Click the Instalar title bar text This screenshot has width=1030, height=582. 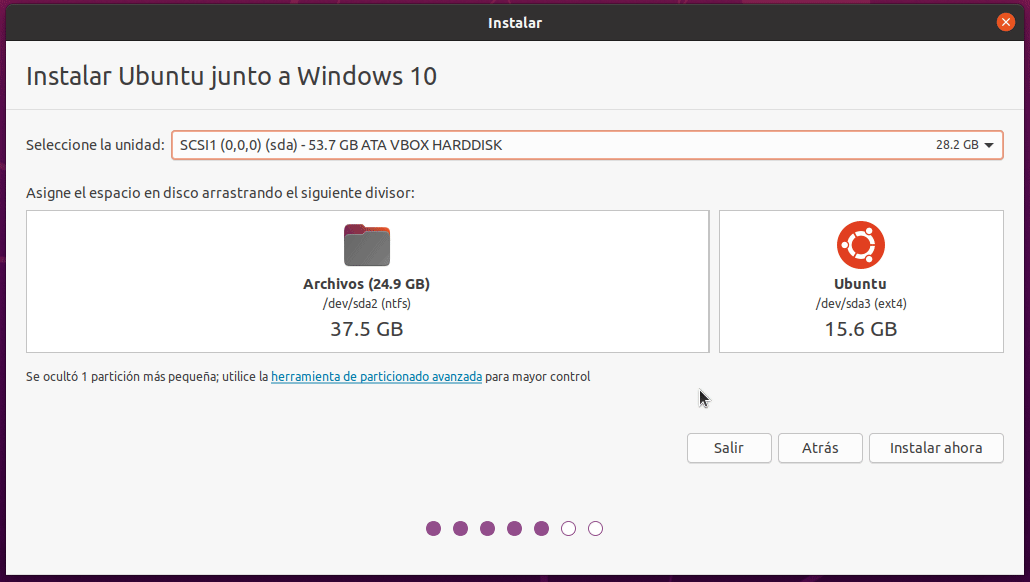coord(515,22)
